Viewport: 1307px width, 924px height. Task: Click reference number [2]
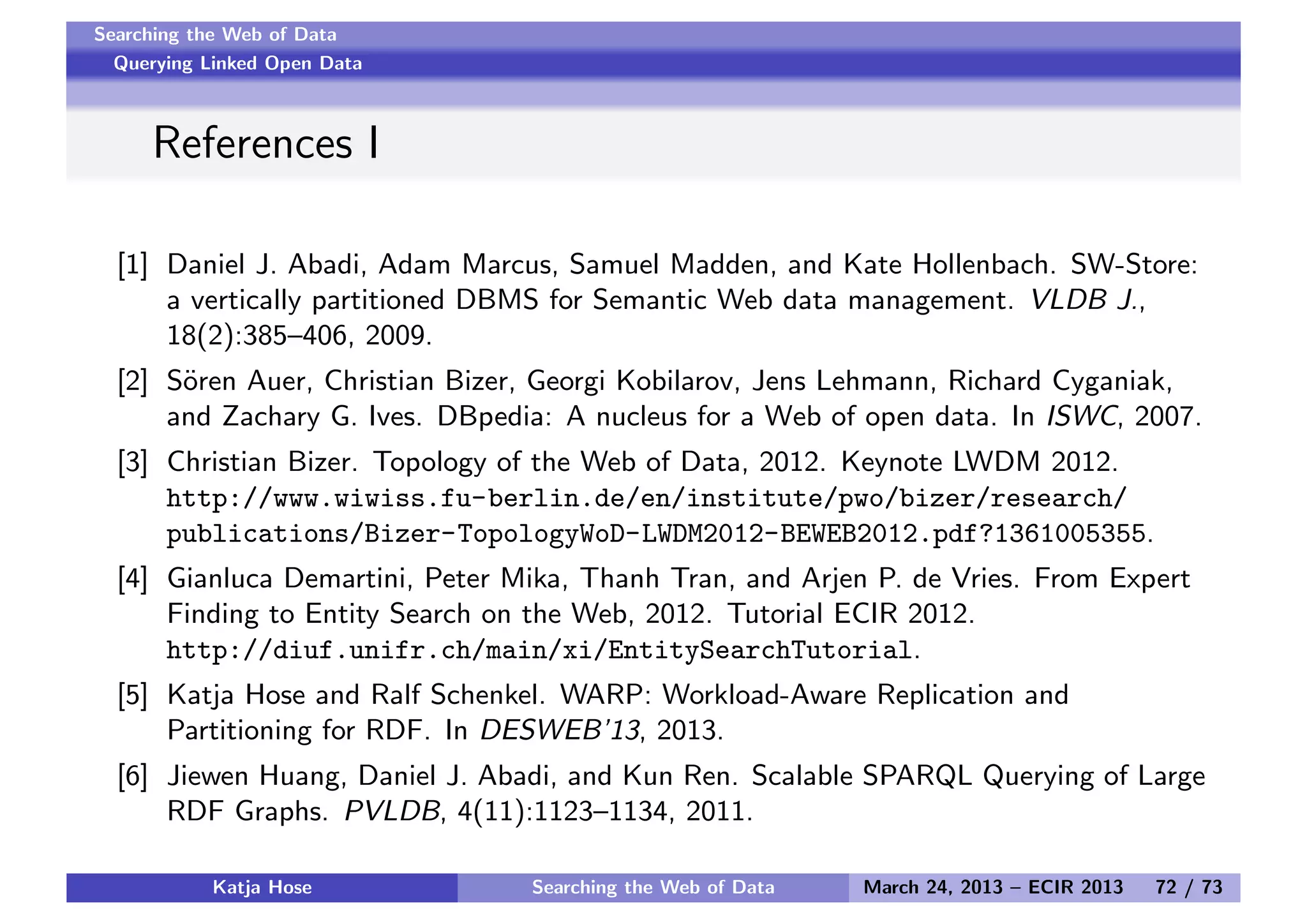click(x=133, y=381)
